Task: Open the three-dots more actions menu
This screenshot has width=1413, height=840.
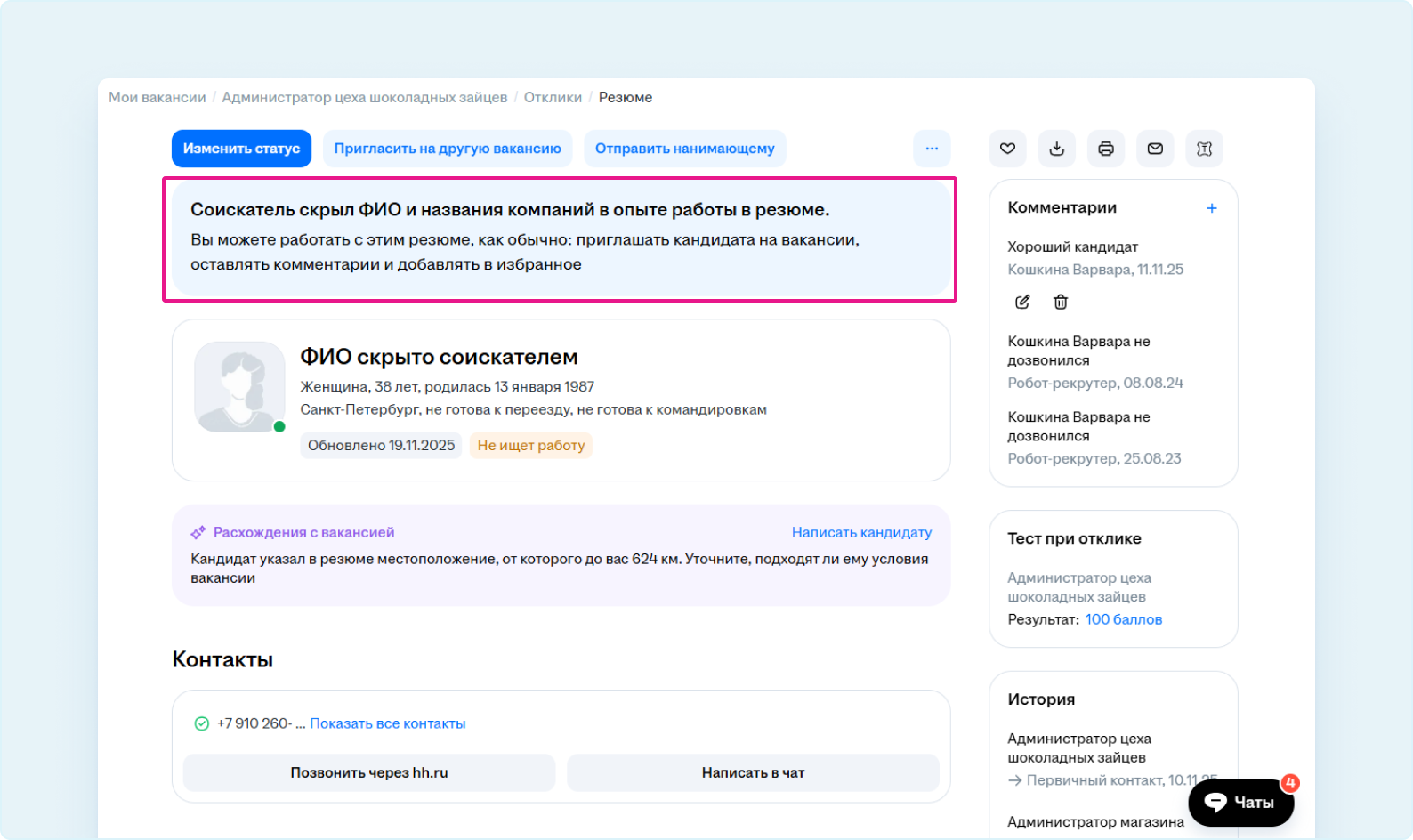Action: tap(932, 149)
